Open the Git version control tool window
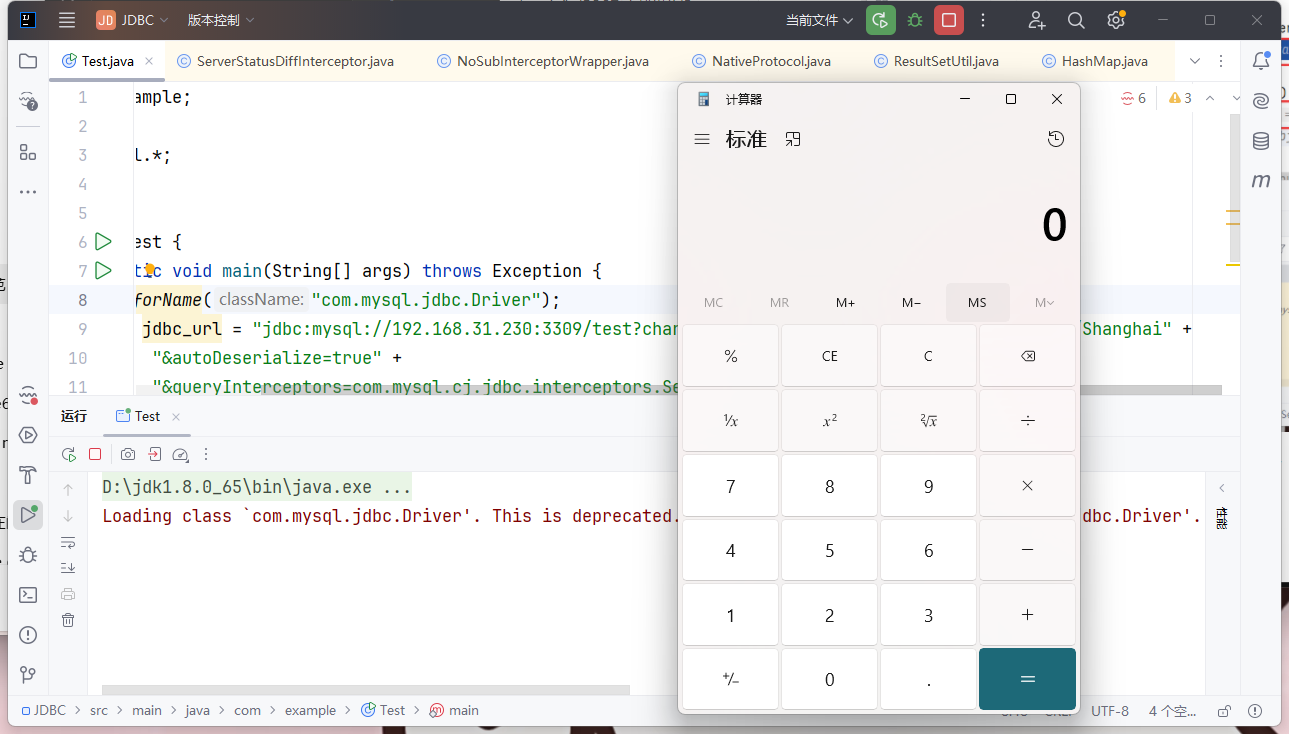 pyautogui.click(x=28, y=674)
